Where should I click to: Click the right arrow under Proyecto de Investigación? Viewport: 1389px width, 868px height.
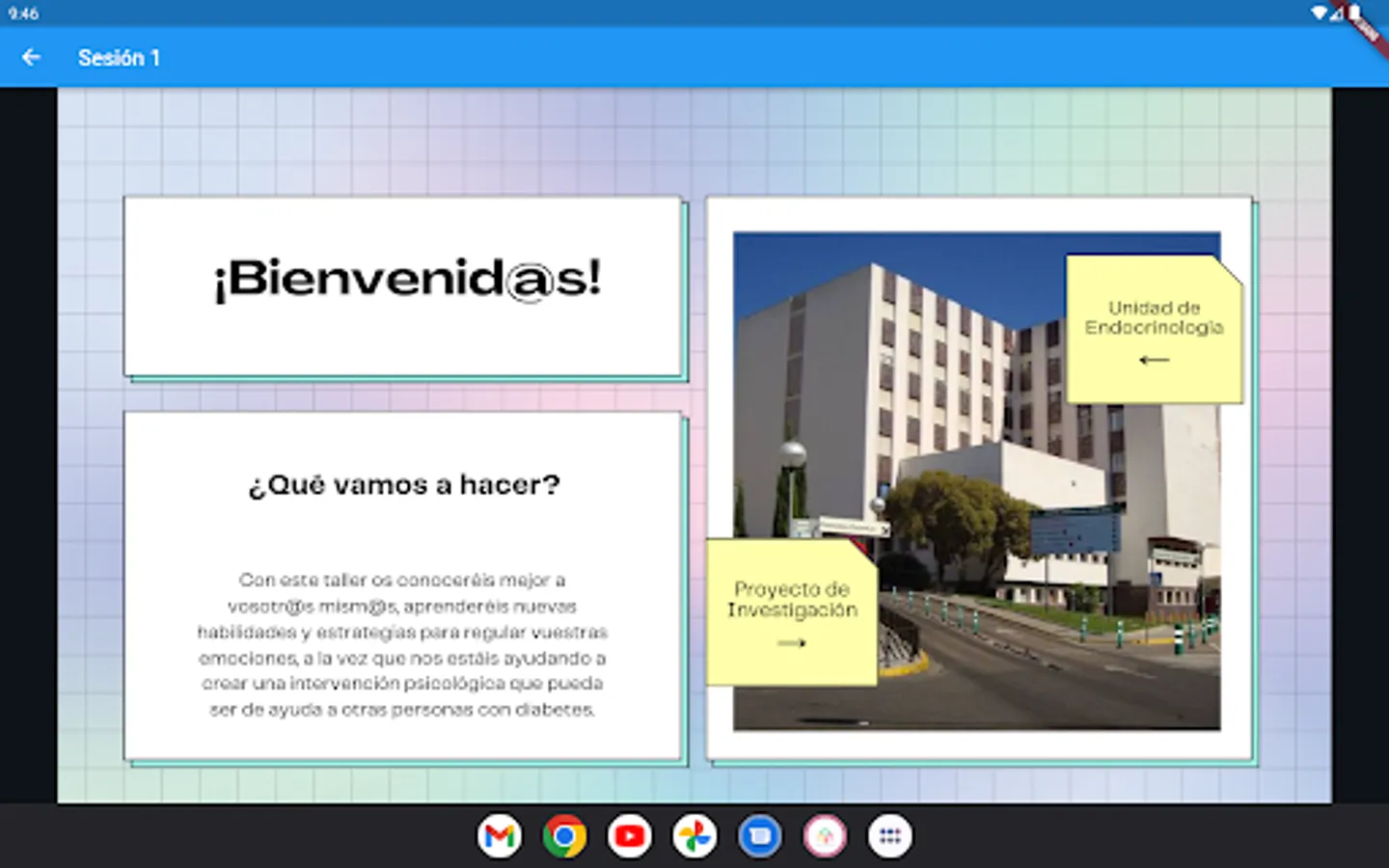791,643
